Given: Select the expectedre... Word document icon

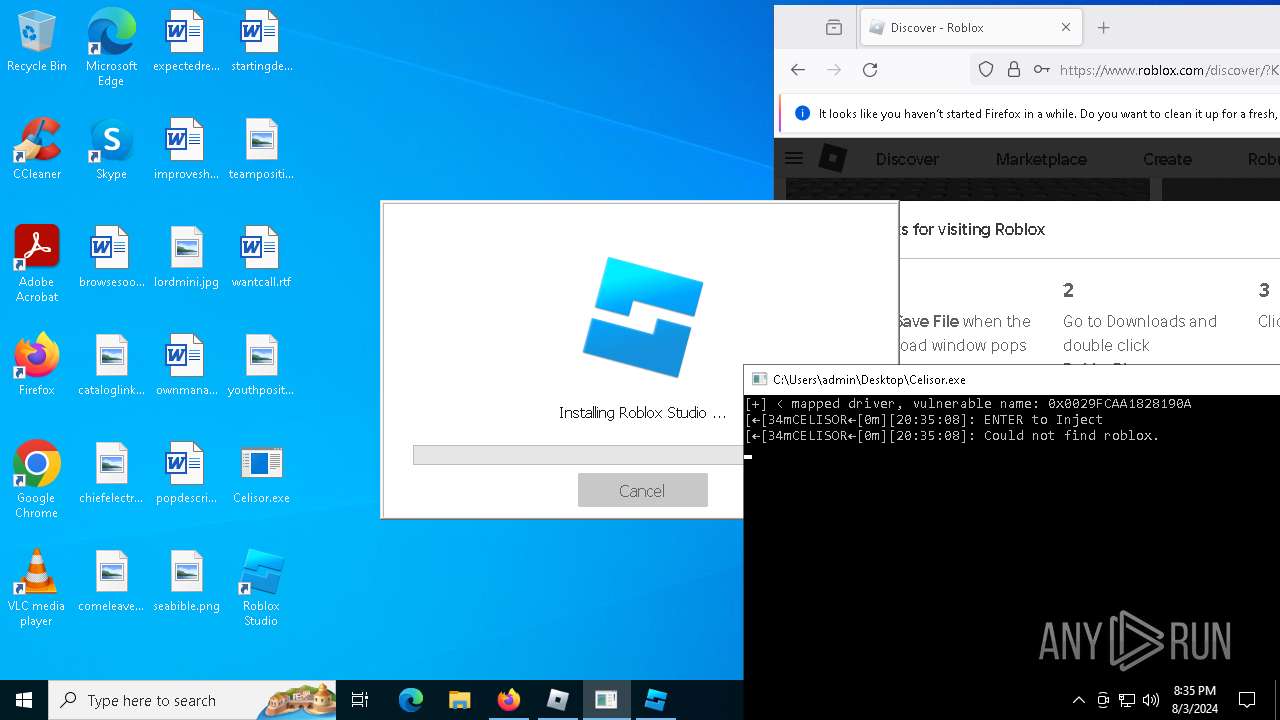Looking at the screenshot, I should pos(186,41).
